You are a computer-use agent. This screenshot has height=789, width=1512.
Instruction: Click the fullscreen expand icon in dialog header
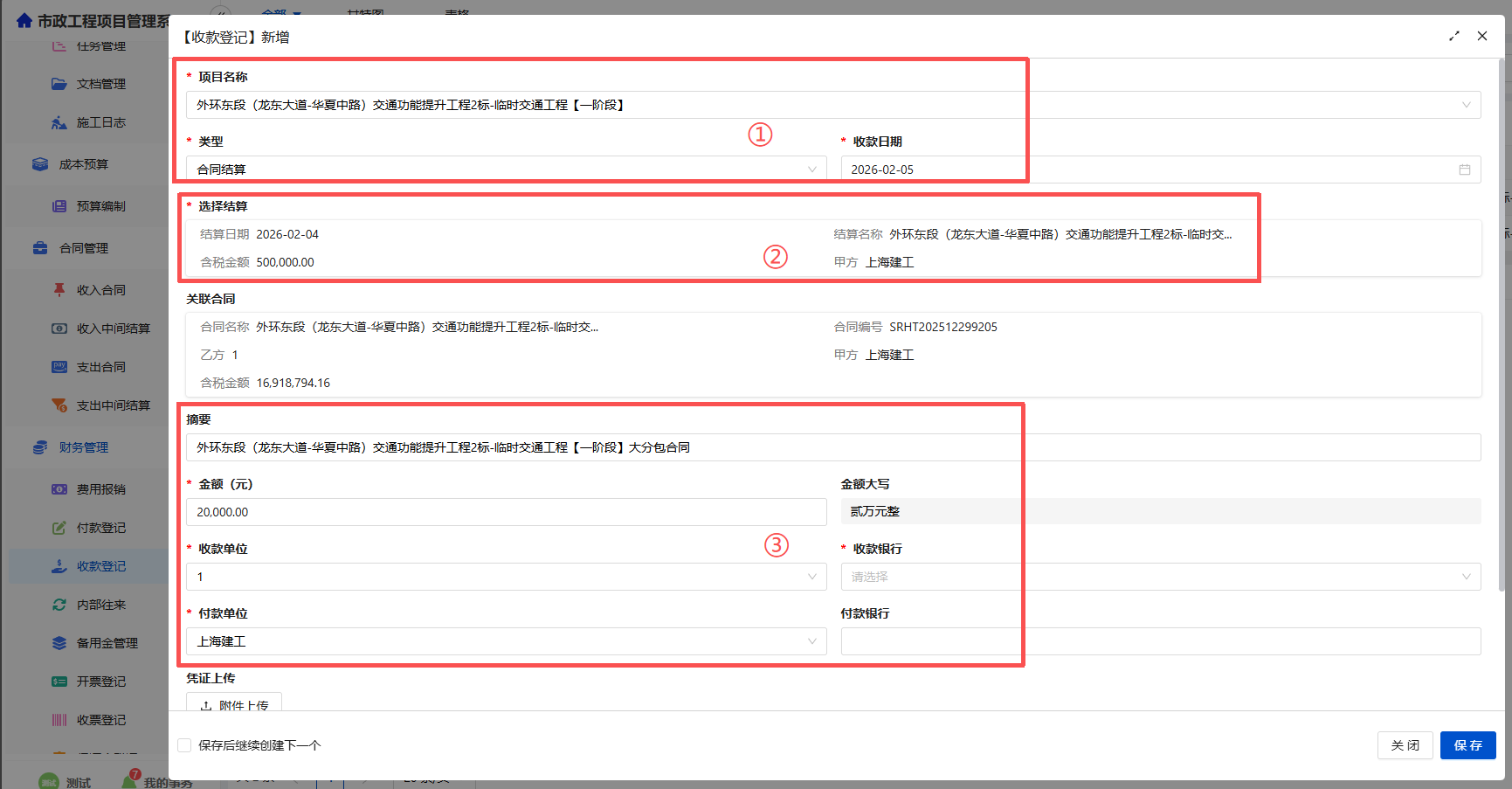point(1454,36)
